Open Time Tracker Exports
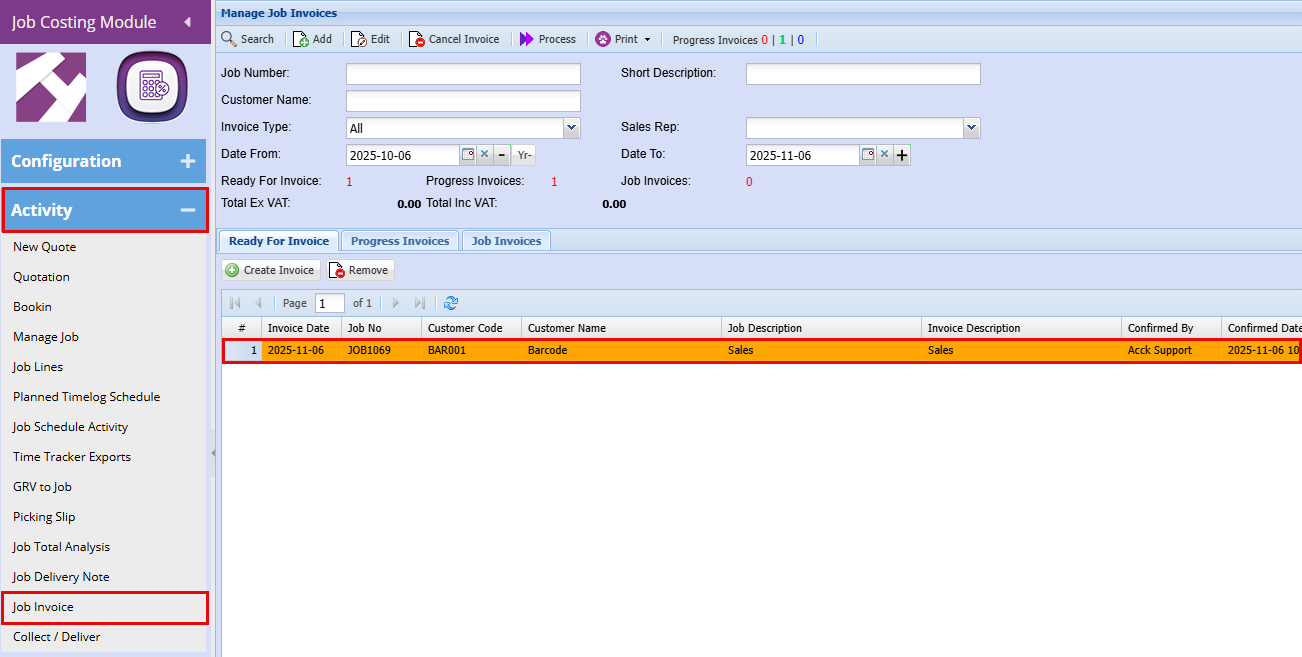This screenshot has width=1302, height=657. 72,457
